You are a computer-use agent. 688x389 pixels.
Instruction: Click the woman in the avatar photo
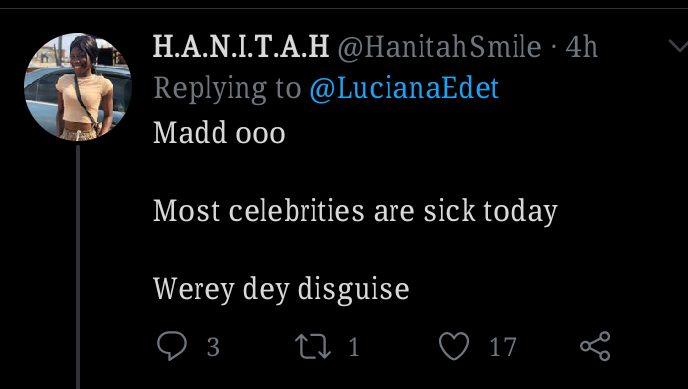tap(84, 88)
